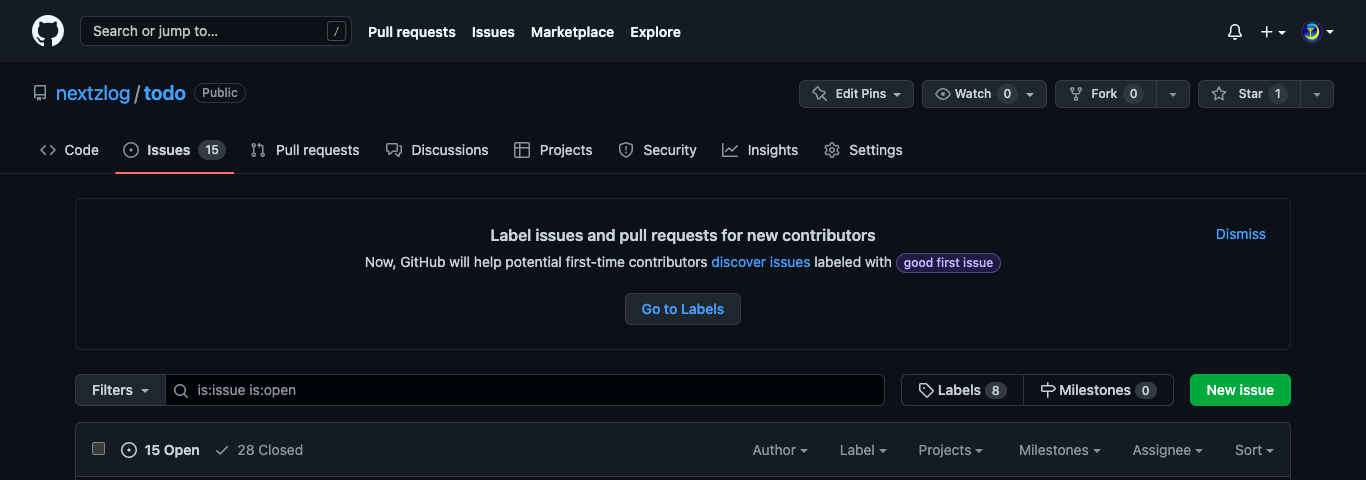This screenshot has height=480, width=1366.
Task: Follow the discover issues link
Action: (761, 263)
